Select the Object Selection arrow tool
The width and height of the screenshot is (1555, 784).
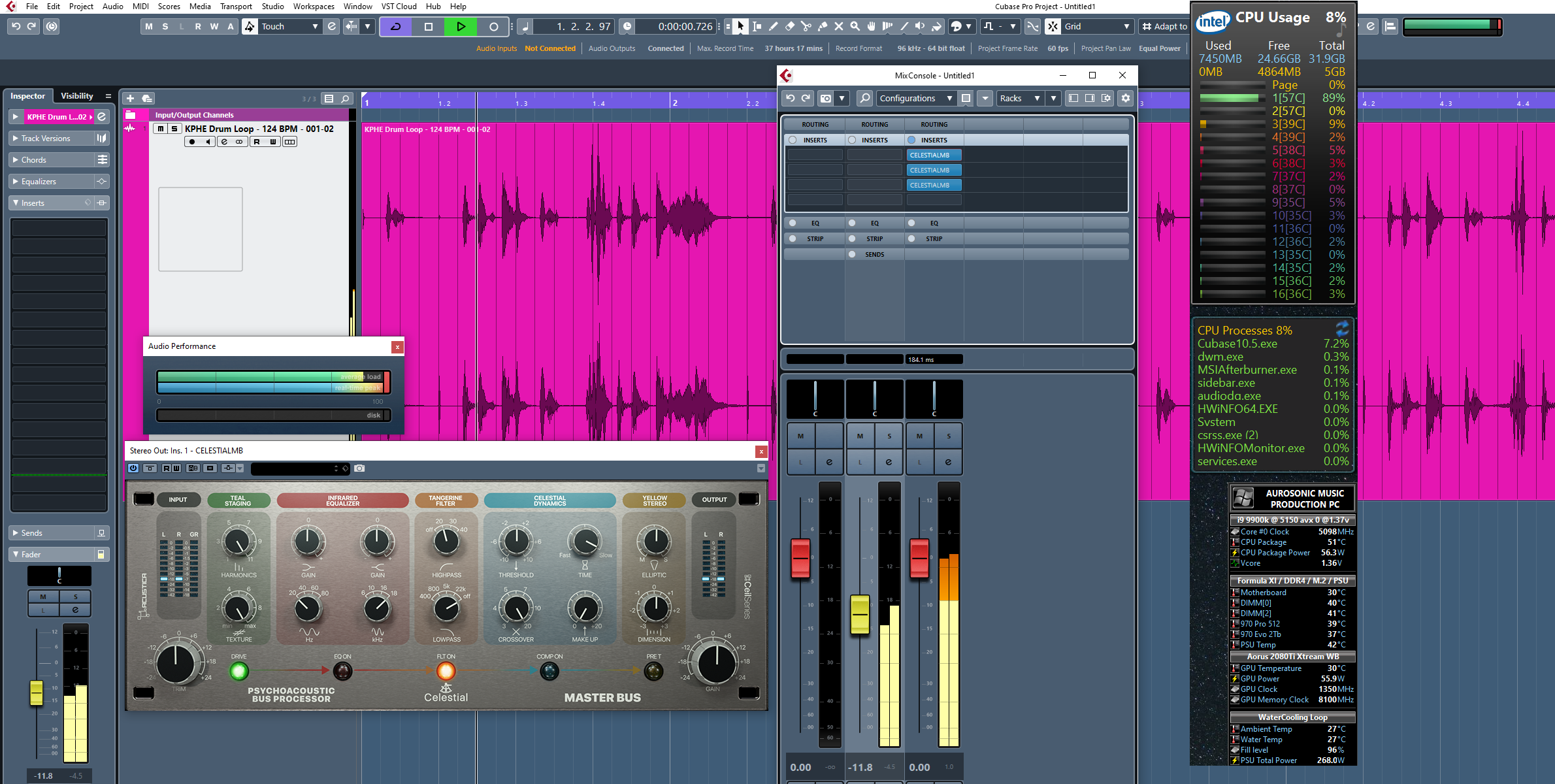coord(740,26)
